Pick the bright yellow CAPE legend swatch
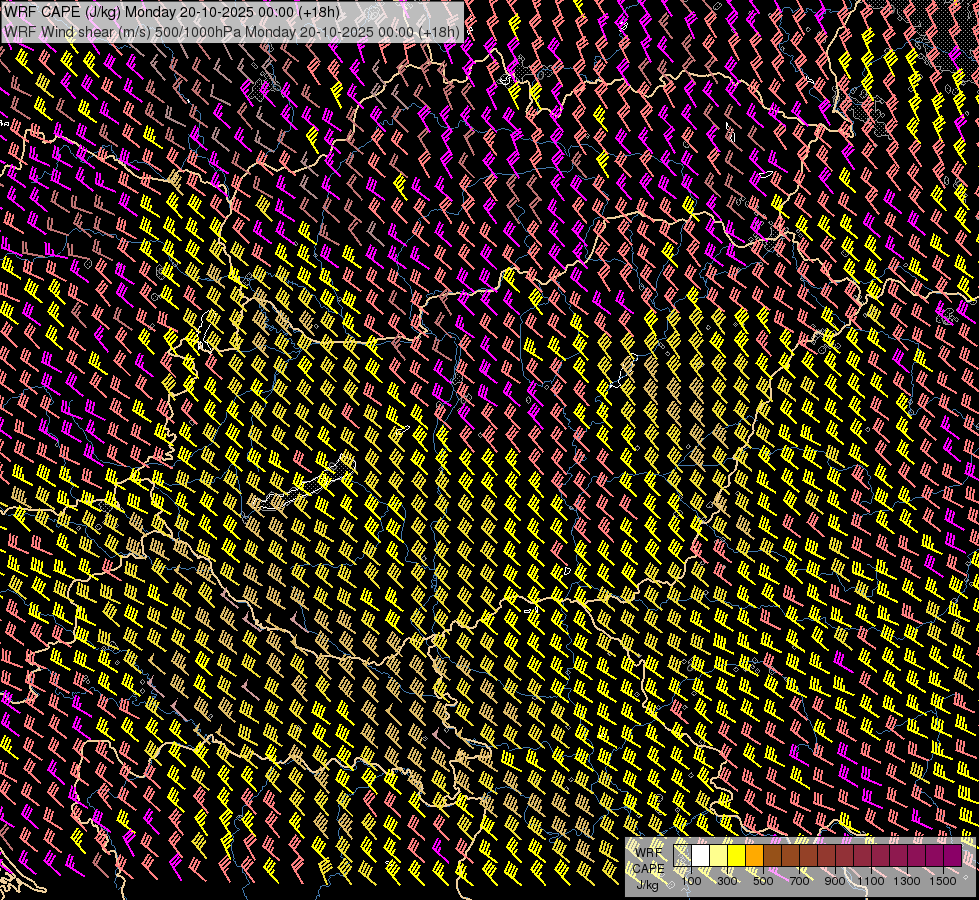Image resolution: width=979 pixels, height=900 pixels. 737,856
